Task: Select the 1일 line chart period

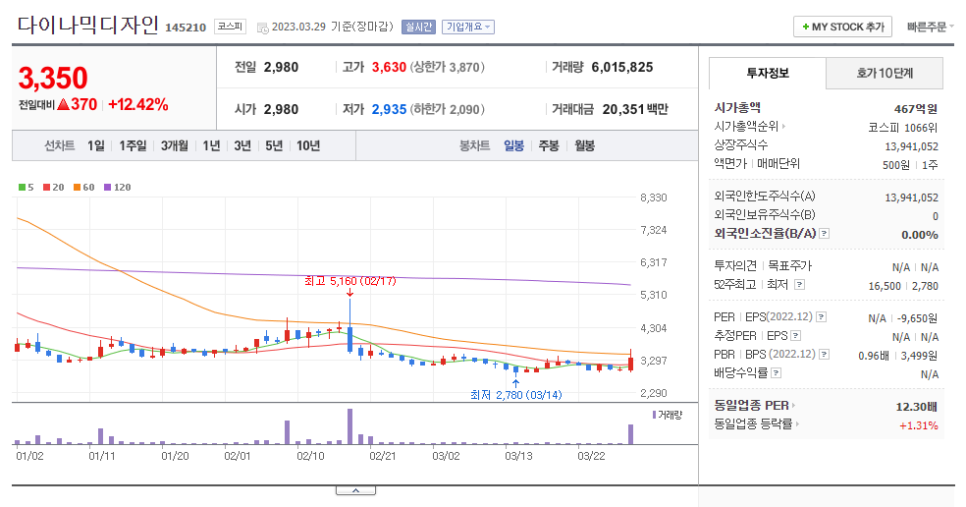Action: [95, 145]
